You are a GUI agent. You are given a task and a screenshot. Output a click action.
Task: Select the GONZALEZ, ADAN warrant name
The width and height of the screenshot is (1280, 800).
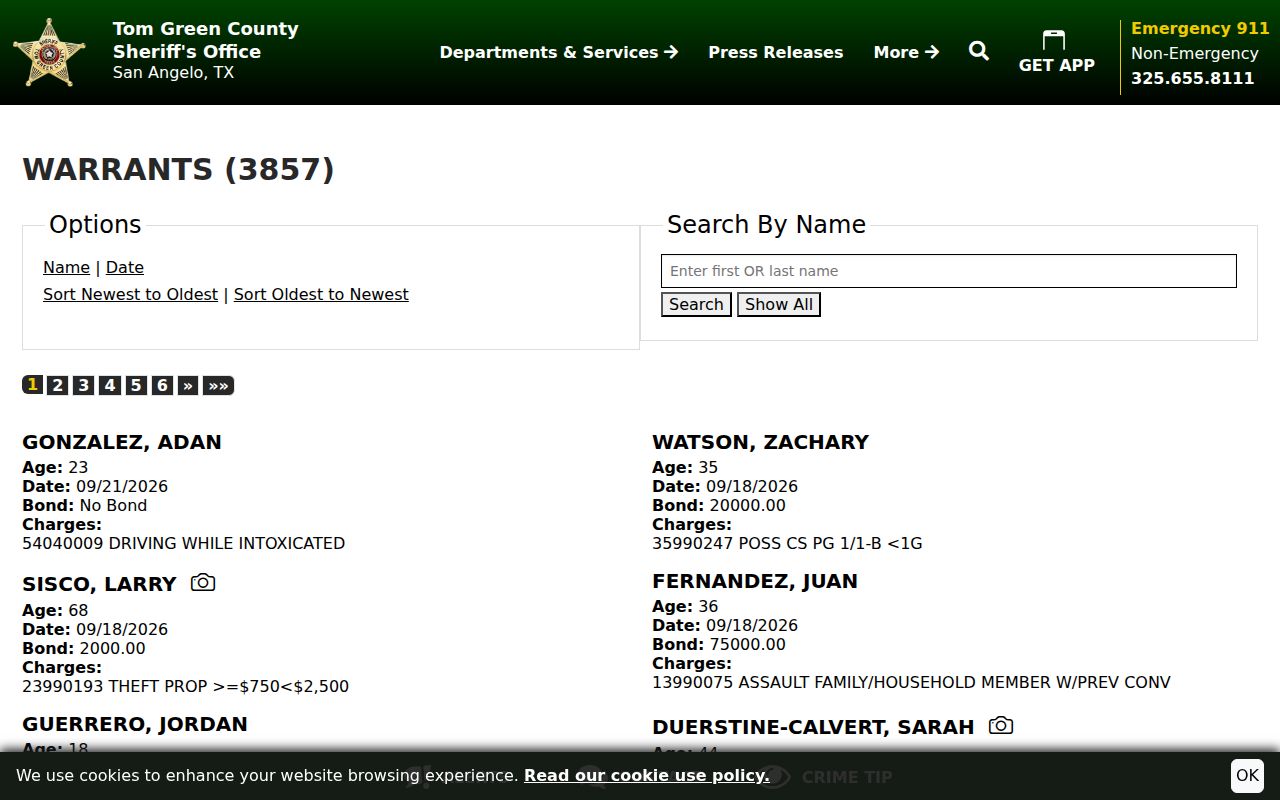pos(122,442)
